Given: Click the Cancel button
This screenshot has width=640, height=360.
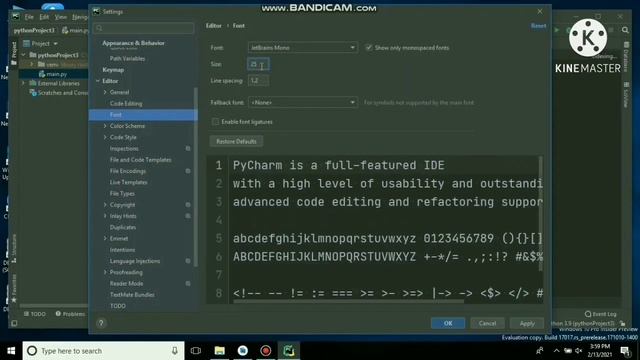Looking at the screenshot, I should (487, 323).
